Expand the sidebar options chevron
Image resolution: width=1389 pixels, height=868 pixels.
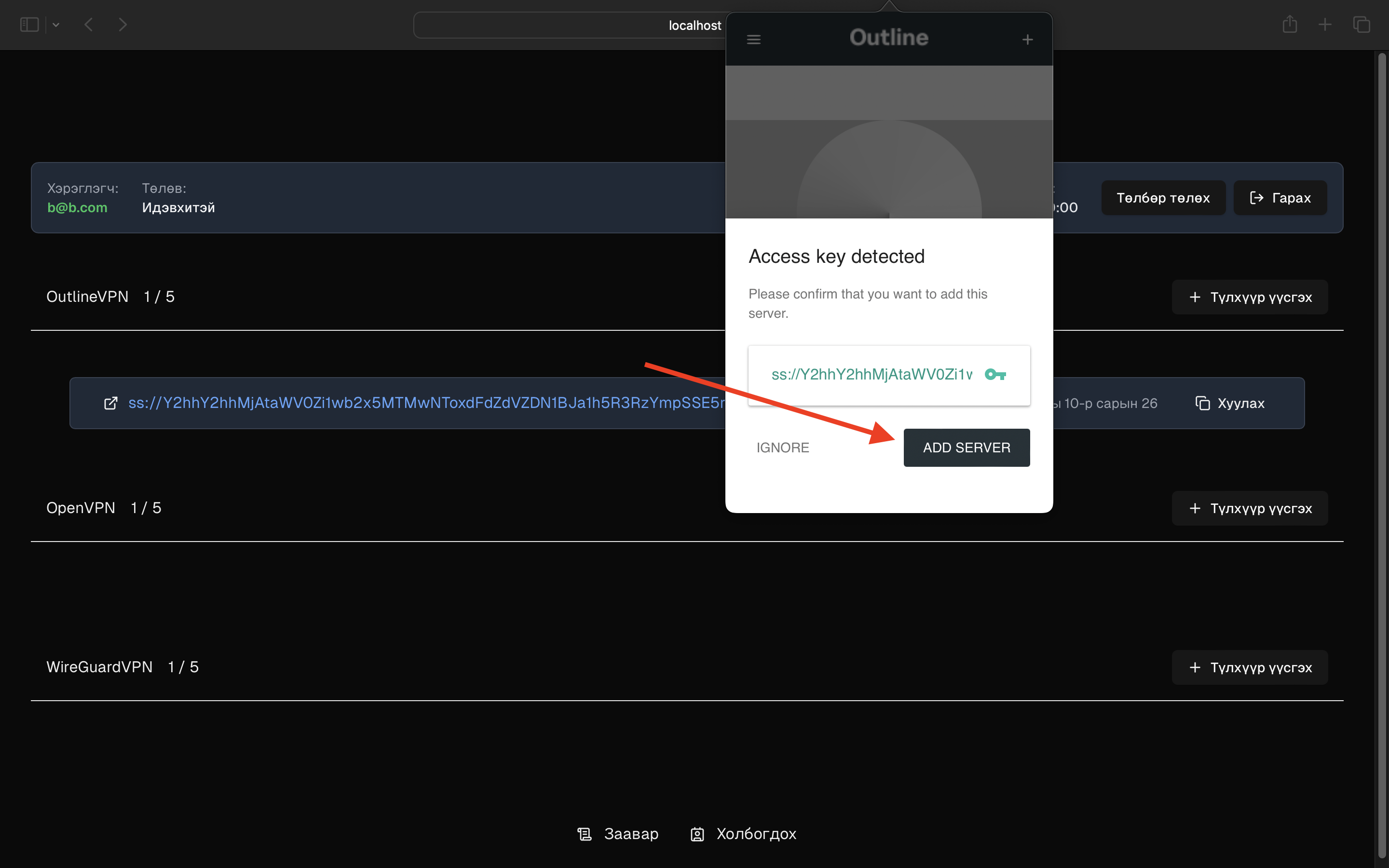coord(55,25)
